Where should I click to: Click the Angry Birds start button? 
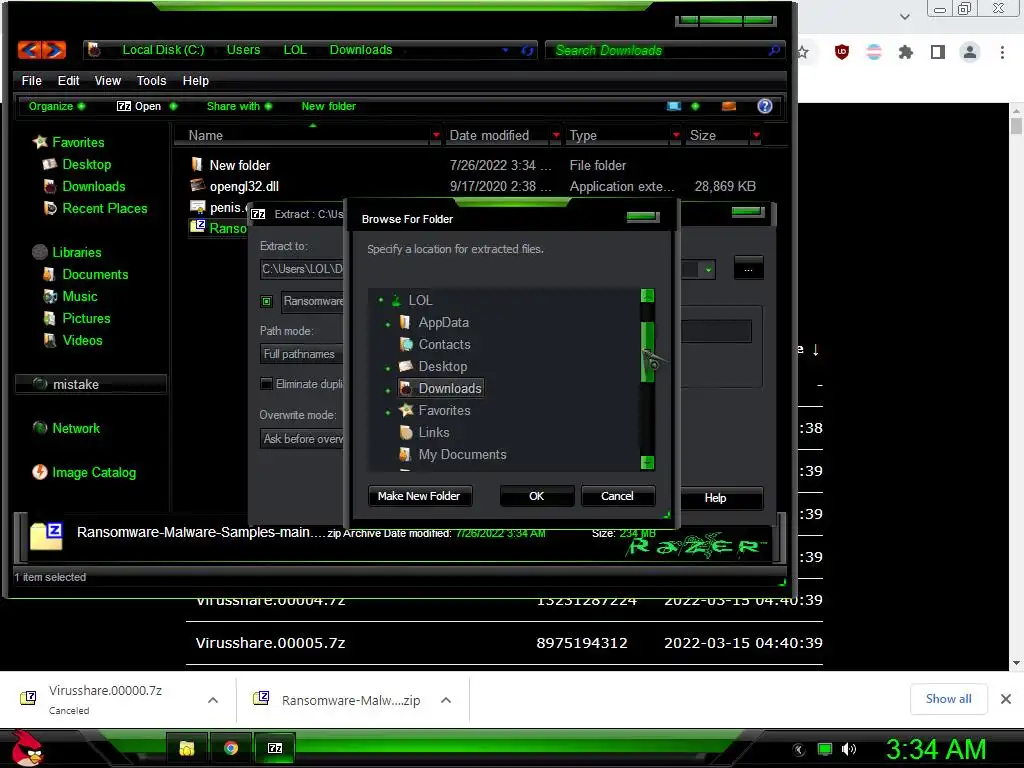[x=27, y=748]
